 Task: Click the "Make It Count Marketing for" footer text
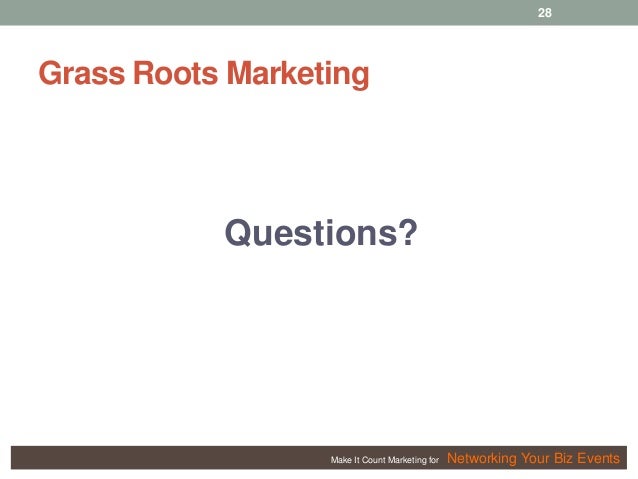click(x=385, y=460)
